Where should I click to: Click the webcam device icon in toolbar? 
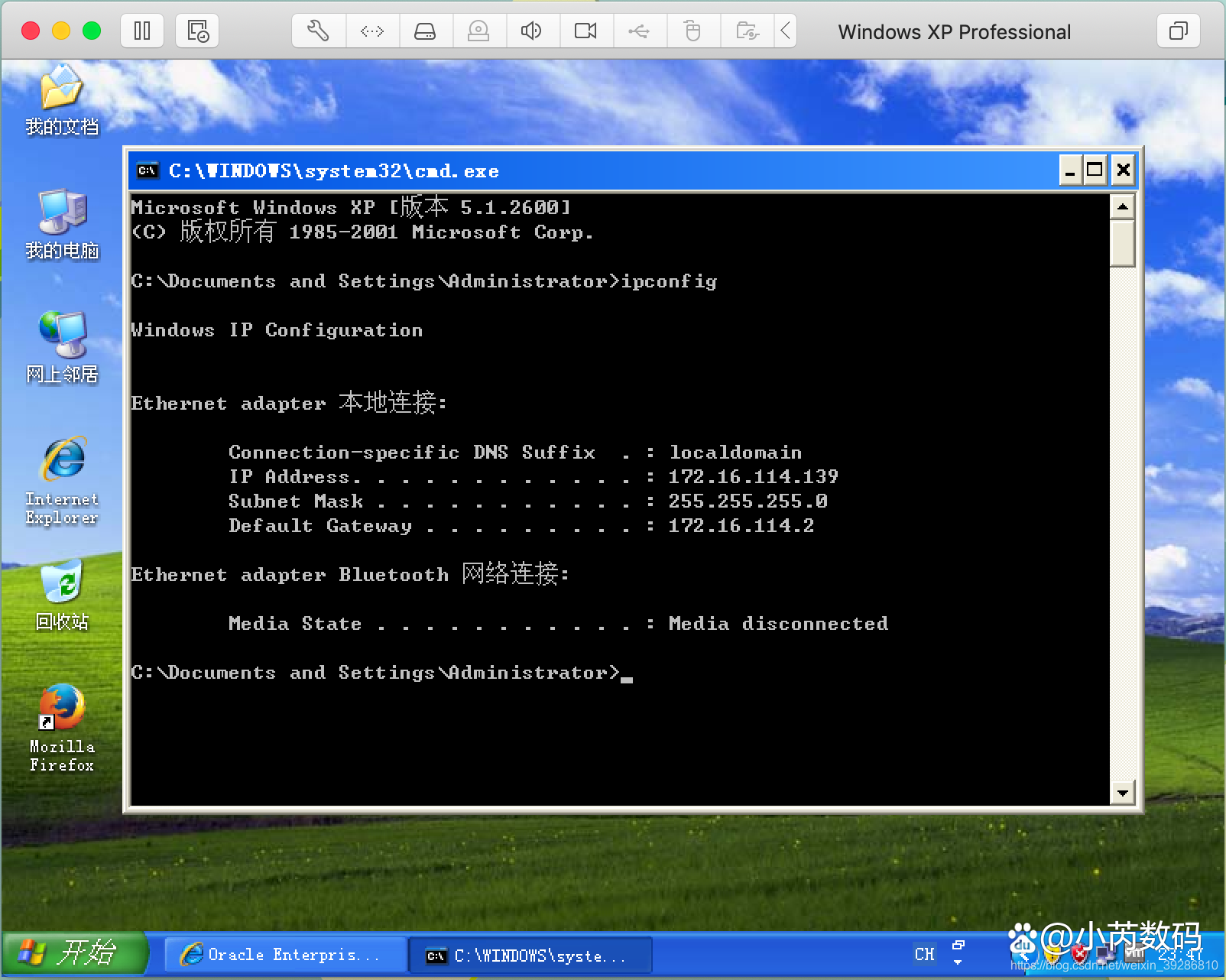coord(478,31)
